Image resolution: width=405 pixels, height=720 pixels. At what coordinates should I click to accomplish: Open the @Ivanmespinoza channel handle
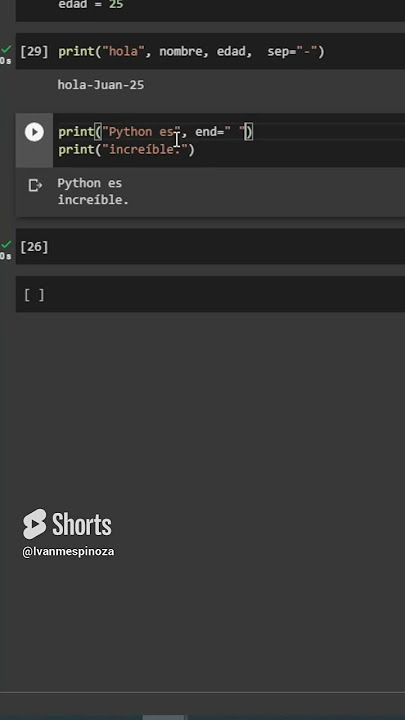pos(68,551)
